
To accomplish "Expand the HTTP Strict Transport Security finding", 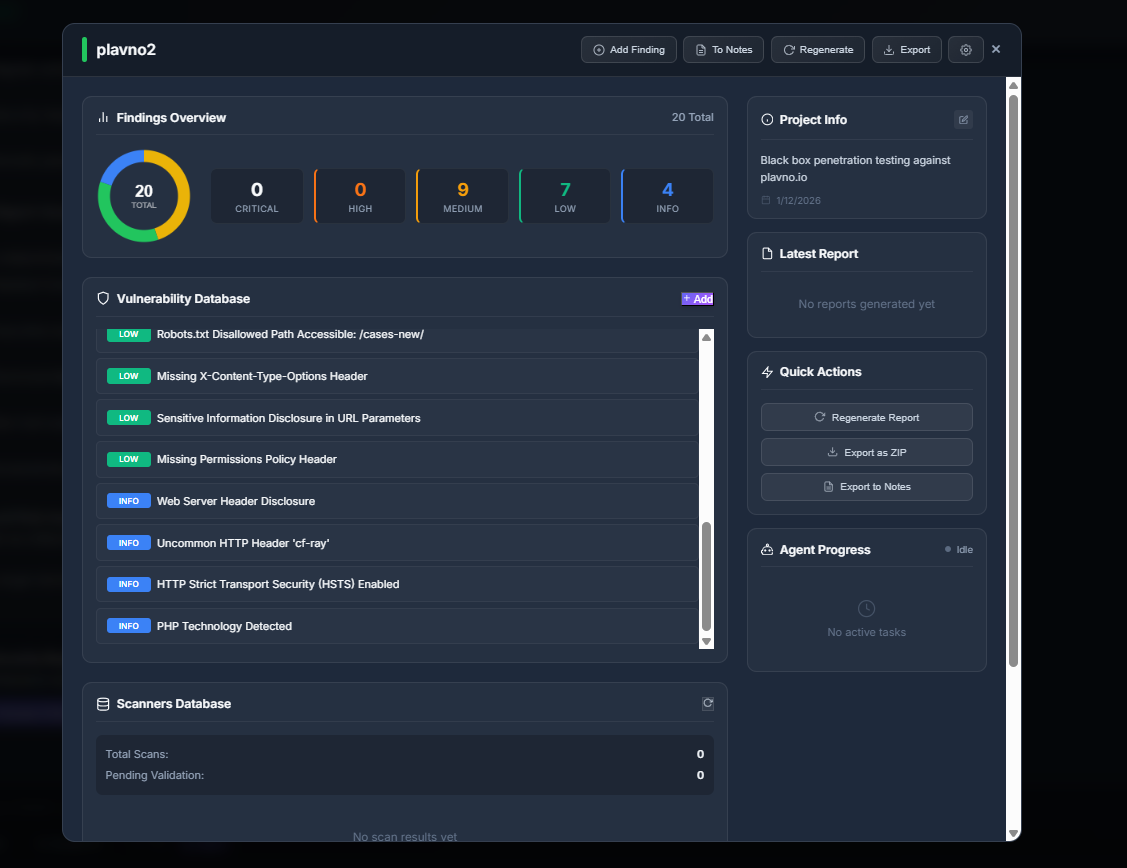I will [278, 584].
